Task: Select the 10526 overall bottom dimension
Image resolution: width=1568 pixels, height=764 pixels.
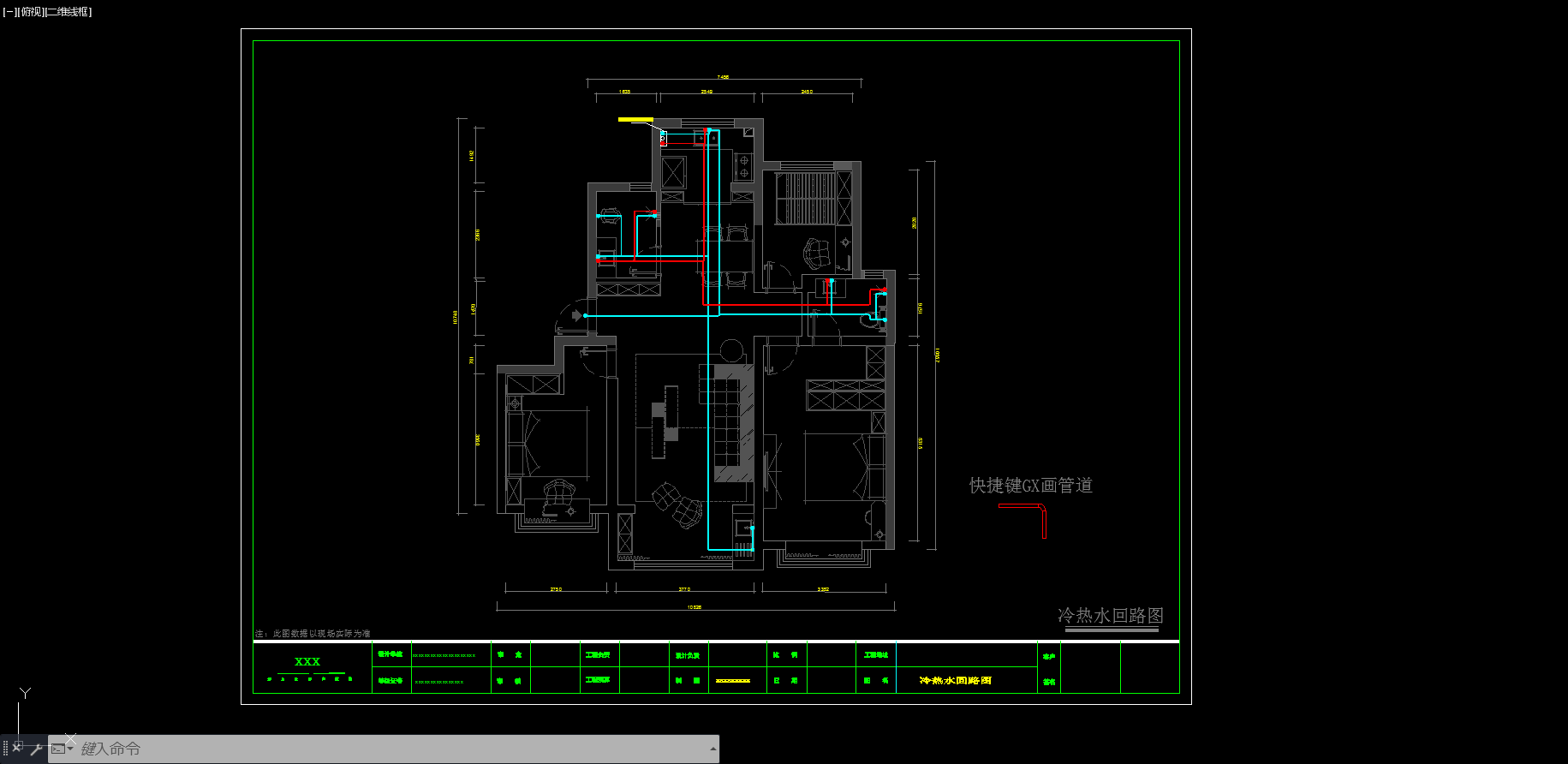Action: [x=695, y=607]
